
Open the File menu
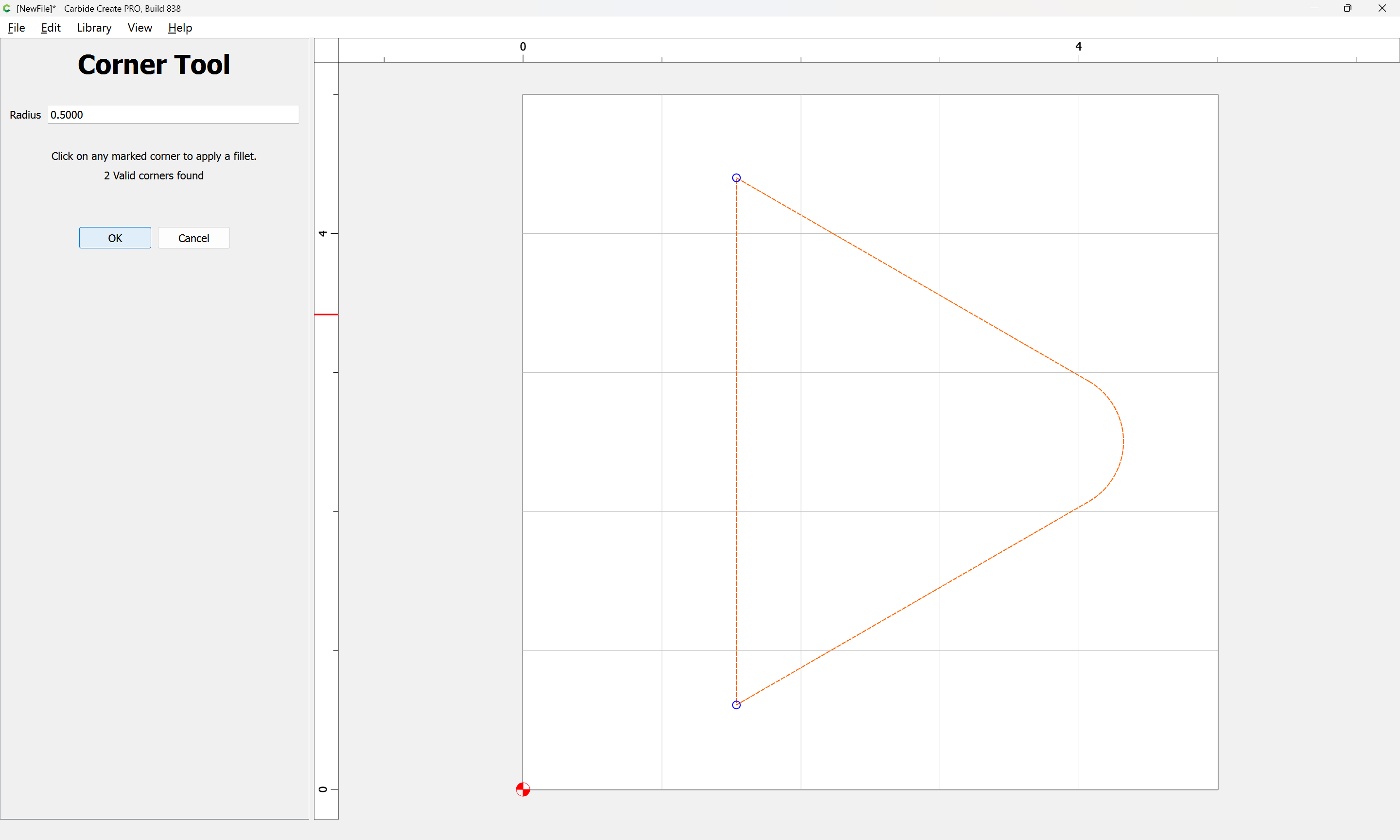tap(17, 28)
